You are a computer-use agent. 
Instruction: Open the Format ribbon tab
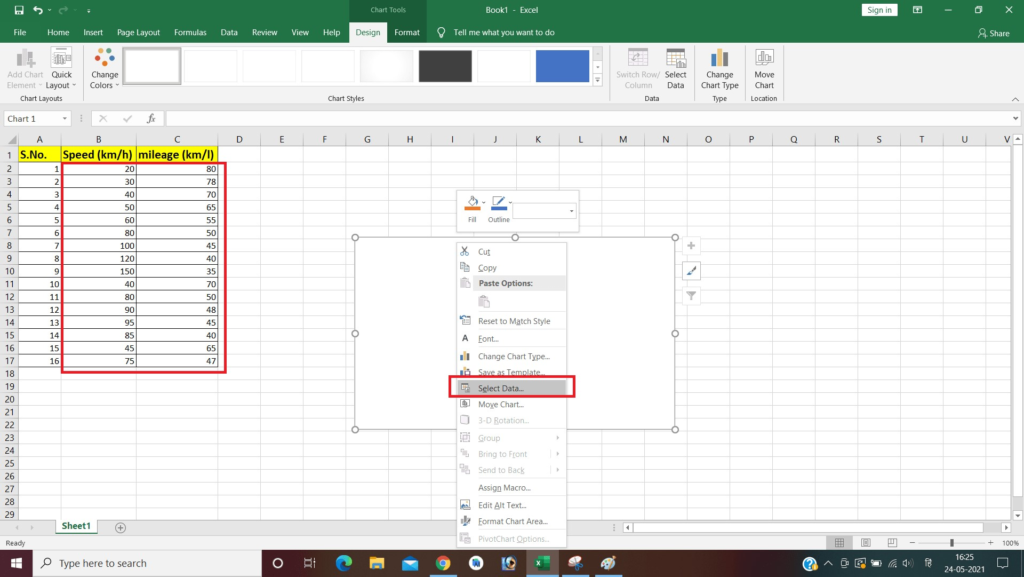(x=407, y=32)
